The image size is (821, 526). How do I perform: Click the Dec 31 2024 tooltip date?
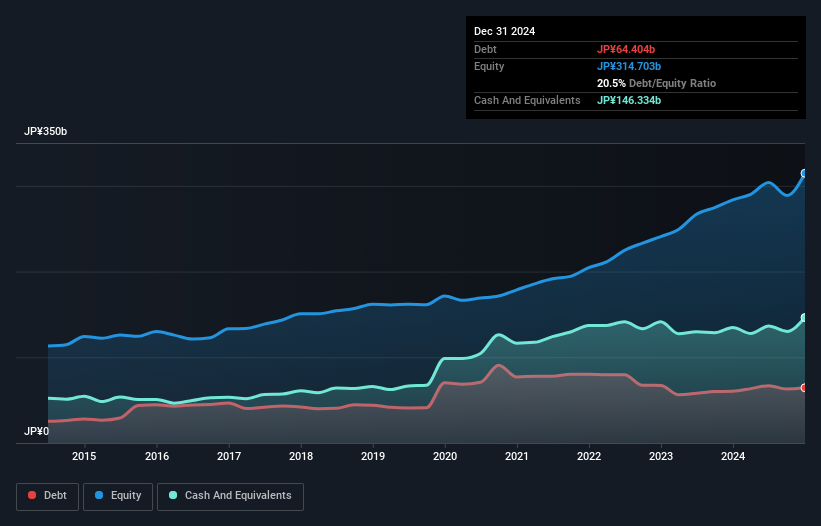click(x=504, y=31)
